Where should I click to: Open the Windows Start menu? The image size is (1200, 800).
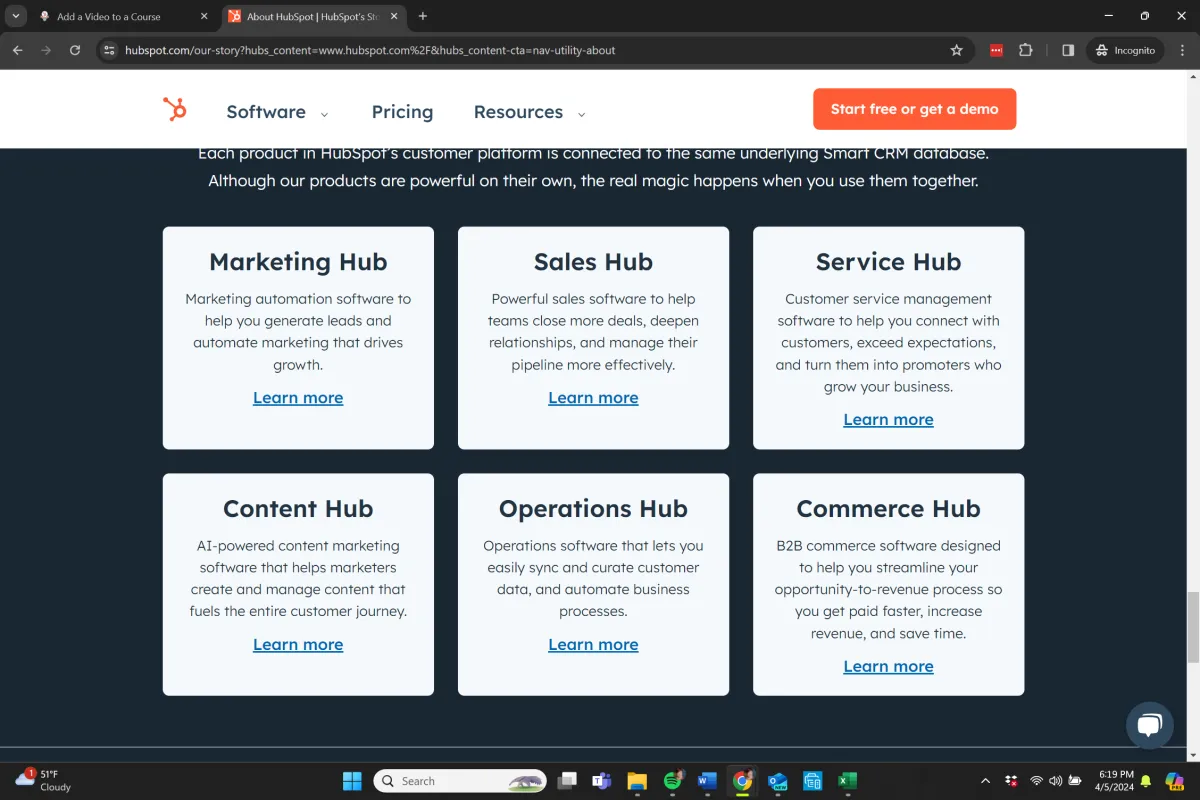click(x=353, y=781)
